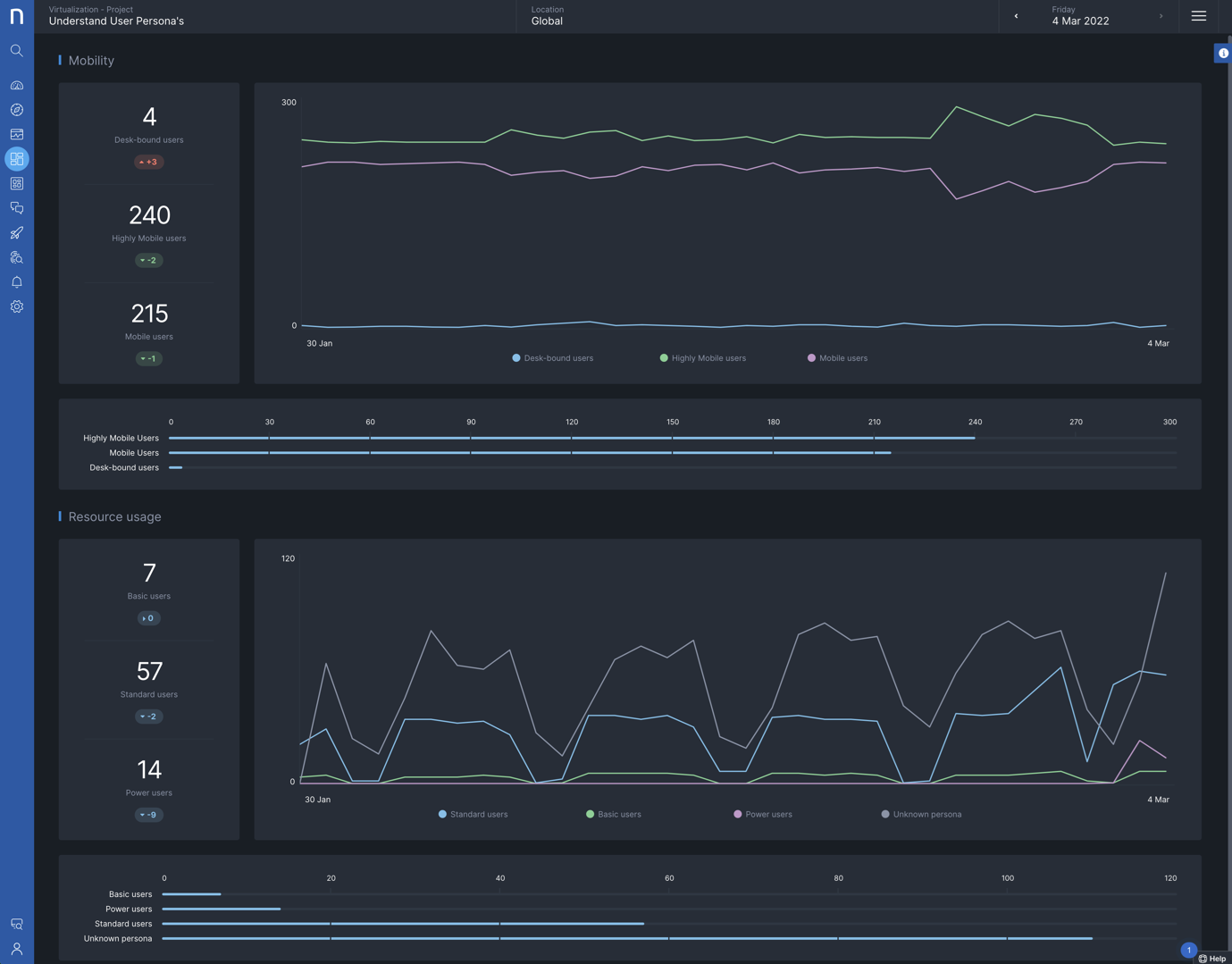Open the rocket icon in the sidebar
The image size is (1232, 964).
(x=17, y=233)
